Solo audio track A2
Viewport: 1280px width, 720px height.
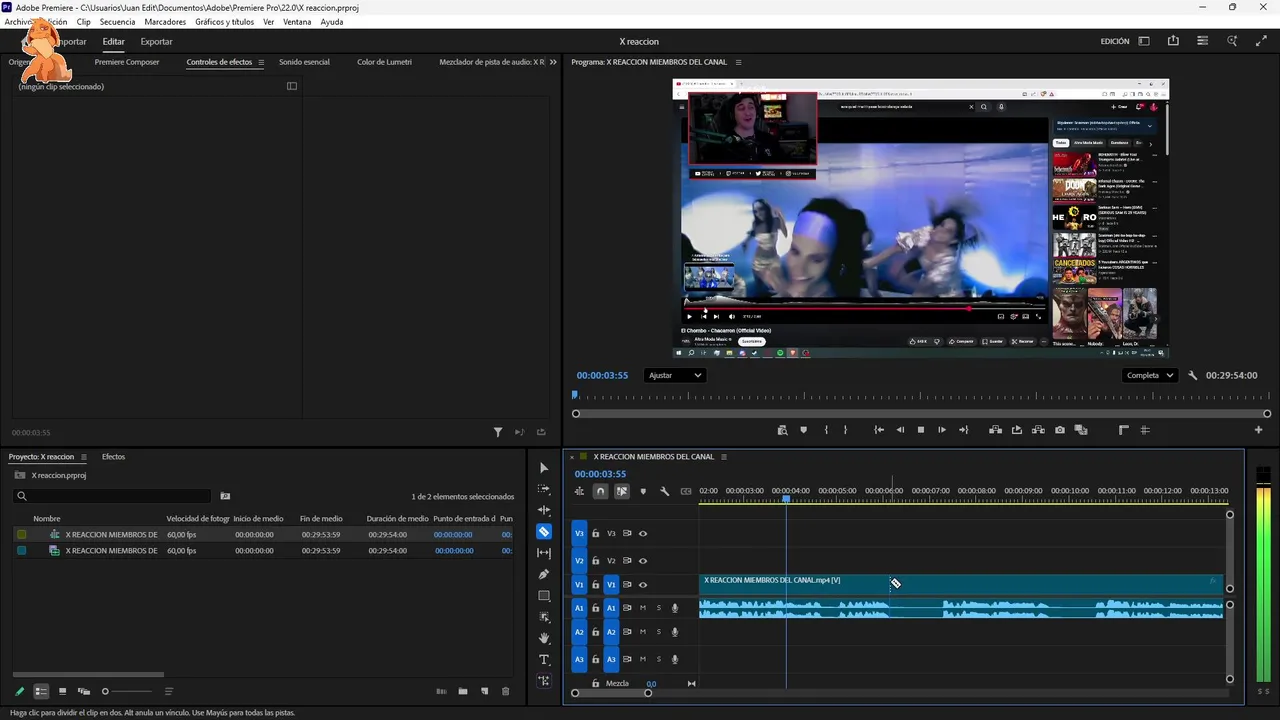point(658,632)
